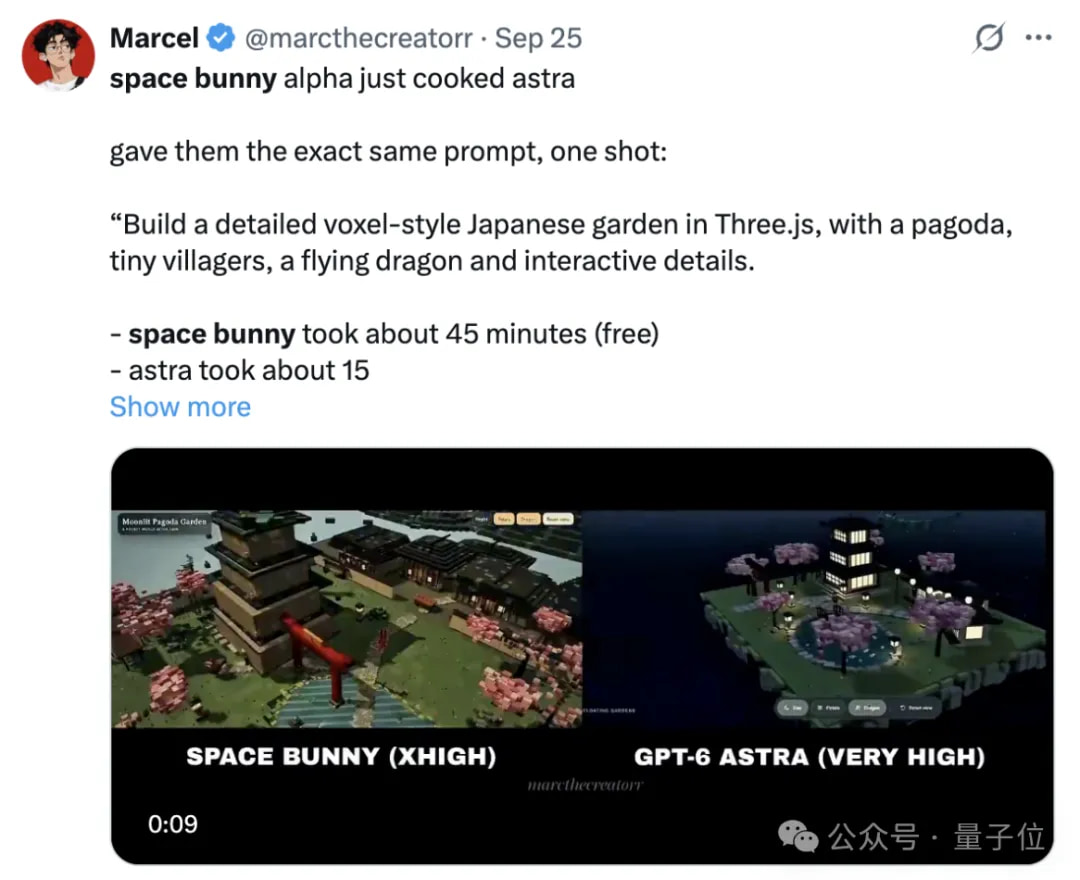Click the 0:09 video duration label
1080x880 pixels.
[x=172, y=824]
